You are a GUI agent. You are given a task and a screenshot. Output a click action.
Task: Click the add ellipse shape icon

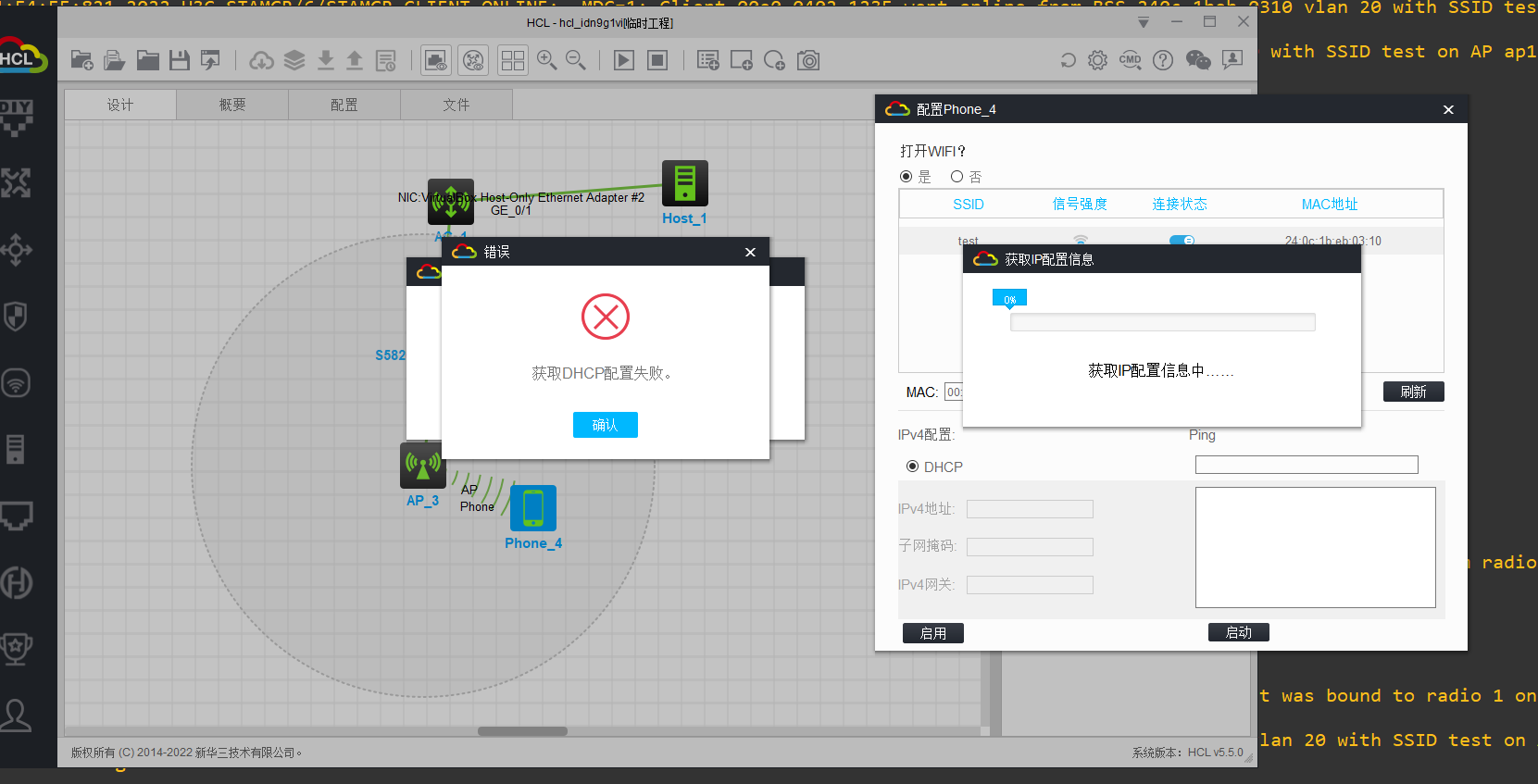775,61
